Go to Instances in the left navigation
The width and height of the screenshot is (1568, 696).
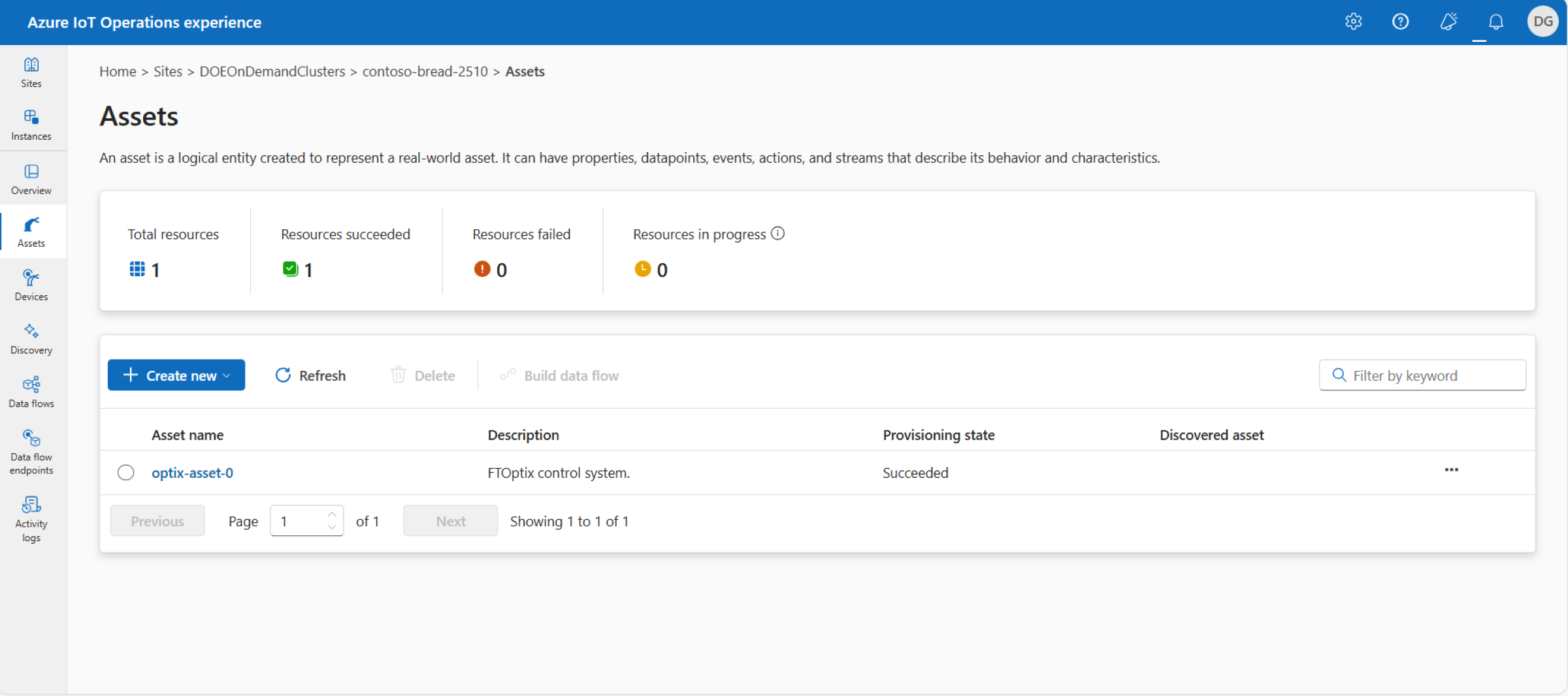pos(31,125)
